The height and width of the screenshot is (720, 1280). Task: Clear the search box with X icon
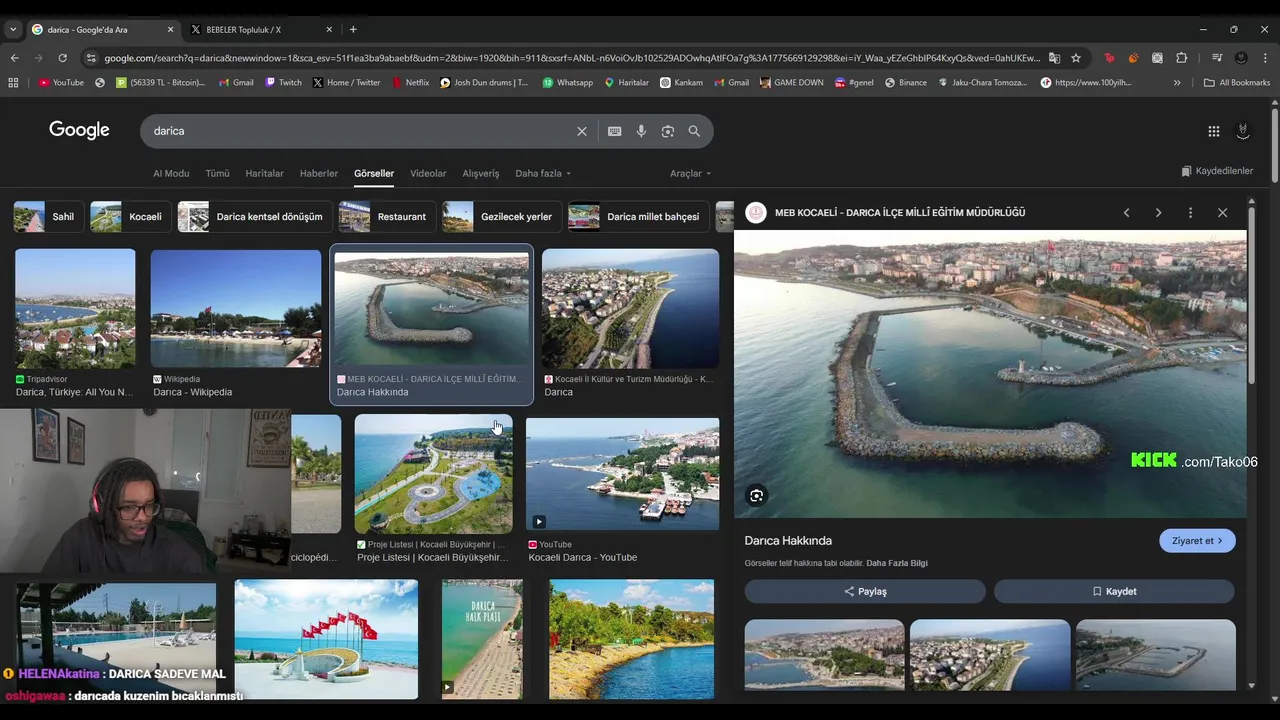point(581,131)
